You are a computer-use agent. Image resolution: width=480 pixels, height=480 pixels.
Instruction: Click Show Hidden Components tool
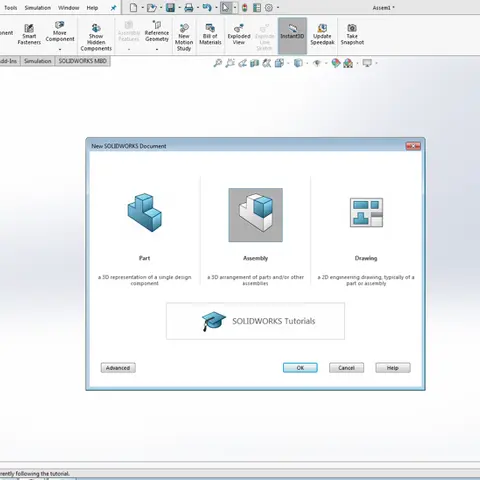click(96, 37)
